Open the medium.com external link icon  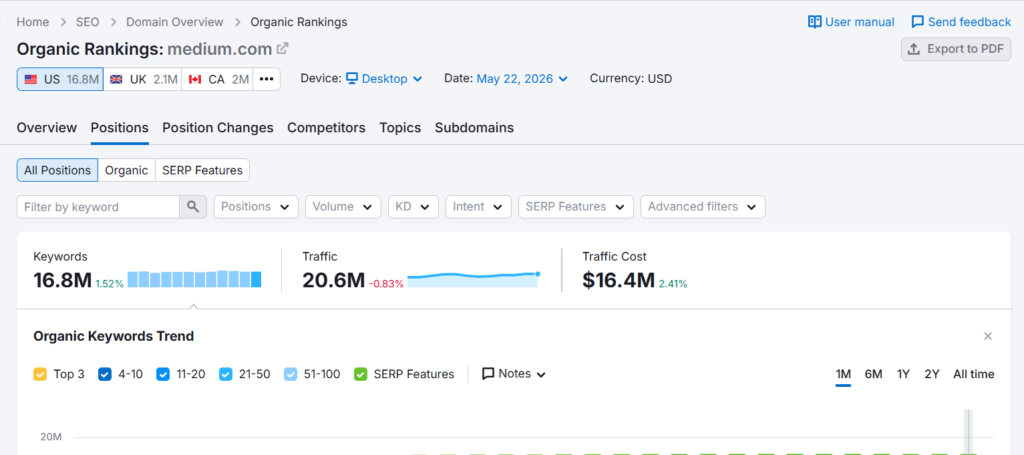pos(283,48)
